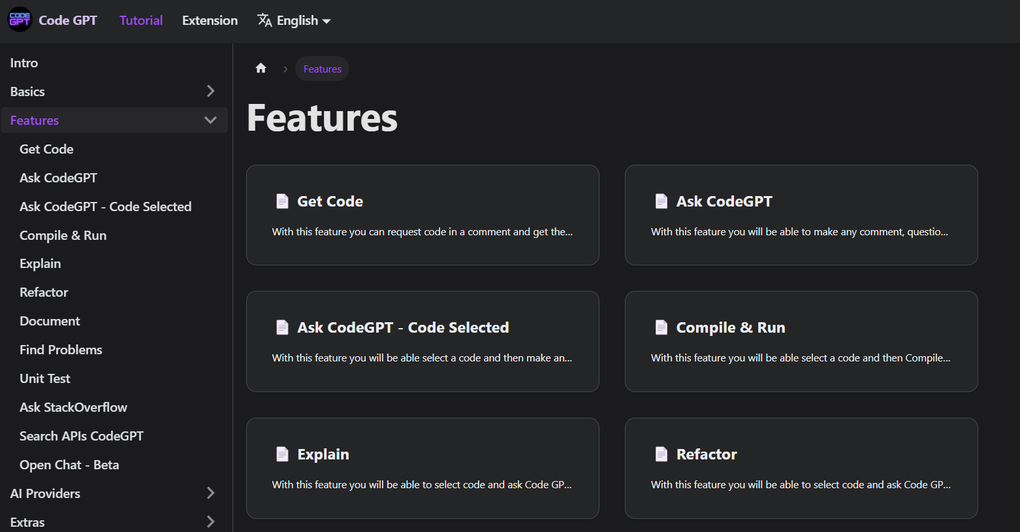Open the Tutorial navbar item
Viewport: 1020px width, 532px height.
pos(141,20)
